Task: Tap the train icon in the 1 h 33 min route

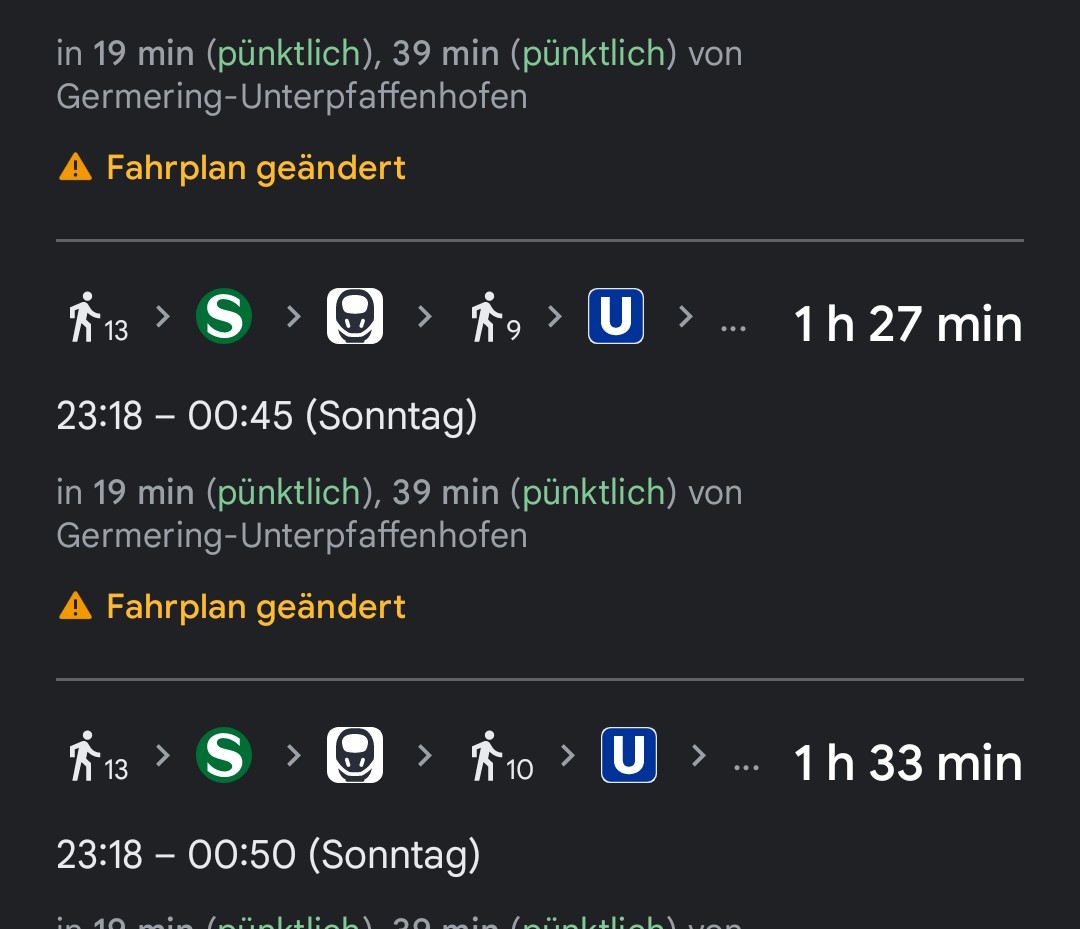Action: click(x=355, y=755)
